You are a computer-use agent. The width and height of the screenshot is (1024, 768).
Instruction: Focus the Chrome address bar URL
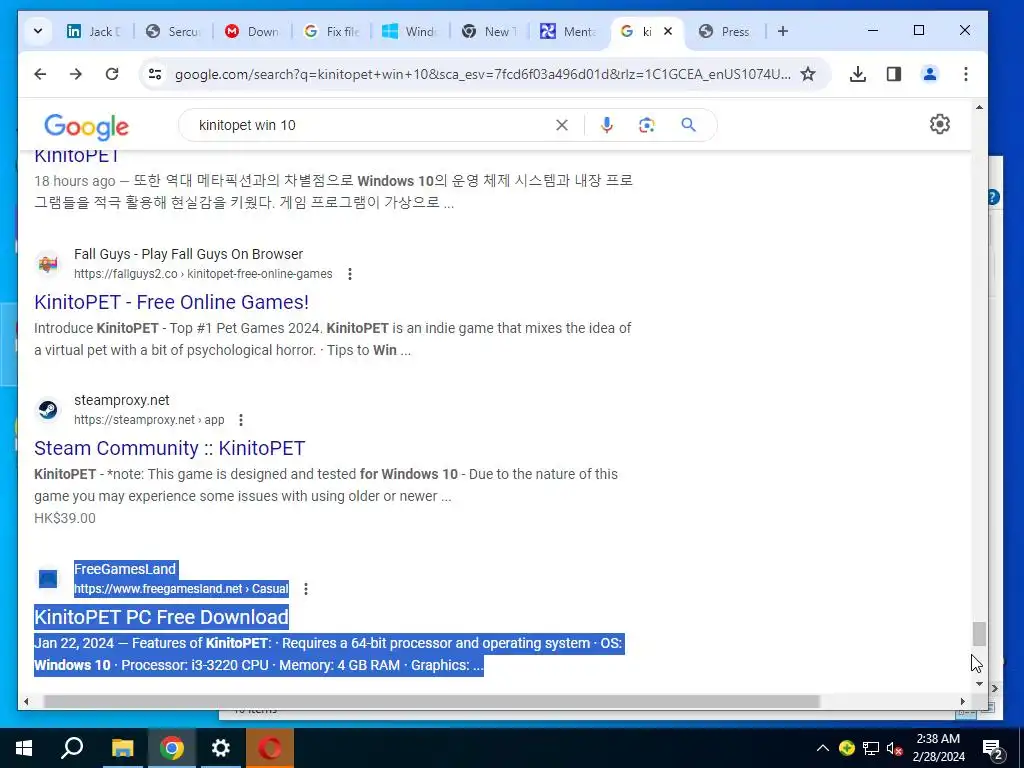point(482,74)
